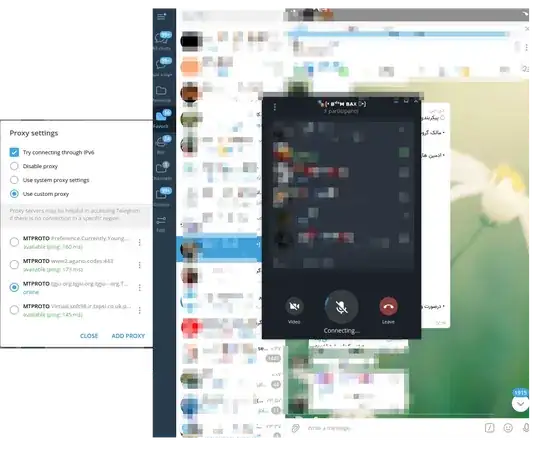Viewport: 540px width, 450px height.
Task: Open the hamburger main menu in sidebar
Action: coord(161,16)
